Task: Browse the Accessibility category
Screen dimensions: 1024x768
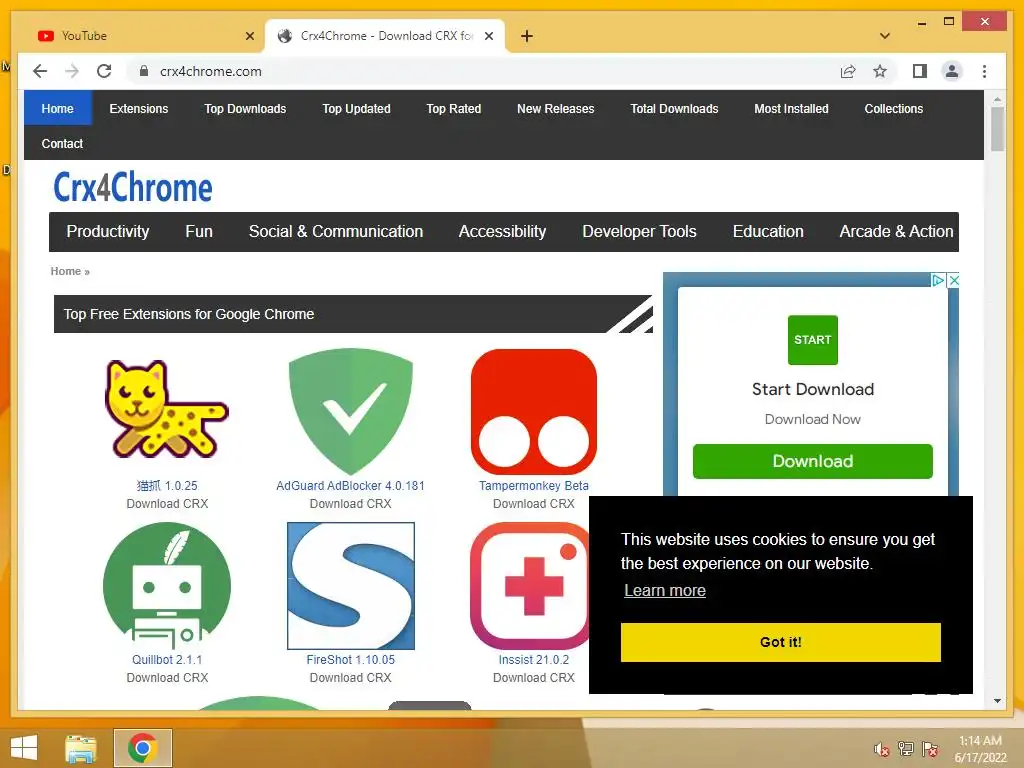Action: [502, 232]
